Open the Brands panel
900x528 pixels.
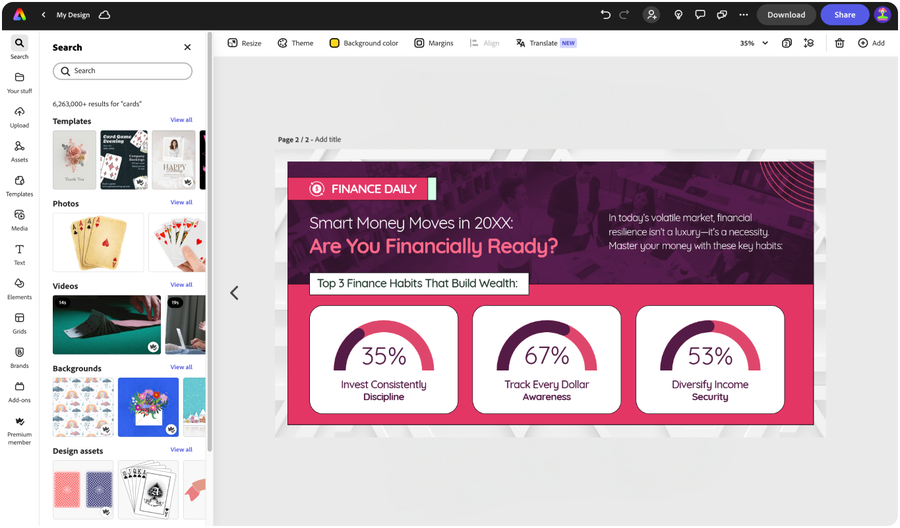tap(20, 358)
